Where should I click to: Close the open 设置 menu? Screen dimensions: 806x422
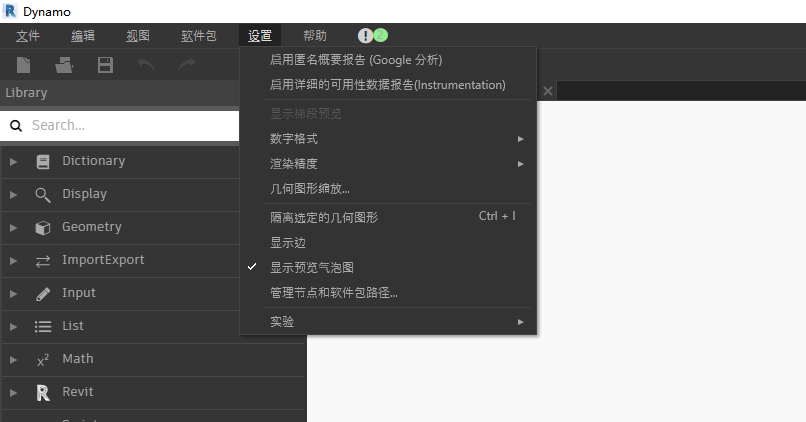(x=260, y=35)
